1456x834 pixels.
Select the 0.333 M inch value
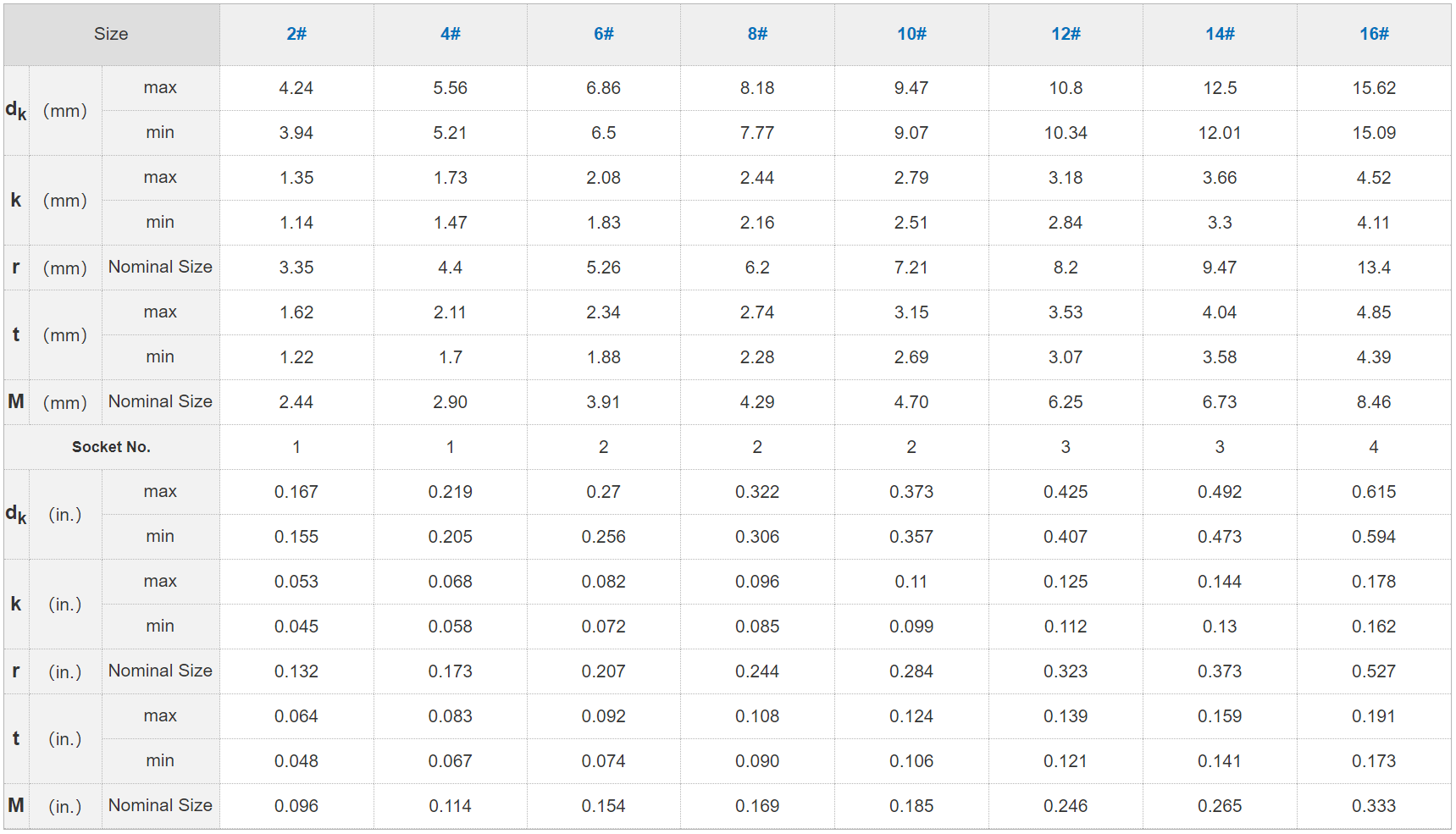pyautogui.click(x=1374, y=806)
